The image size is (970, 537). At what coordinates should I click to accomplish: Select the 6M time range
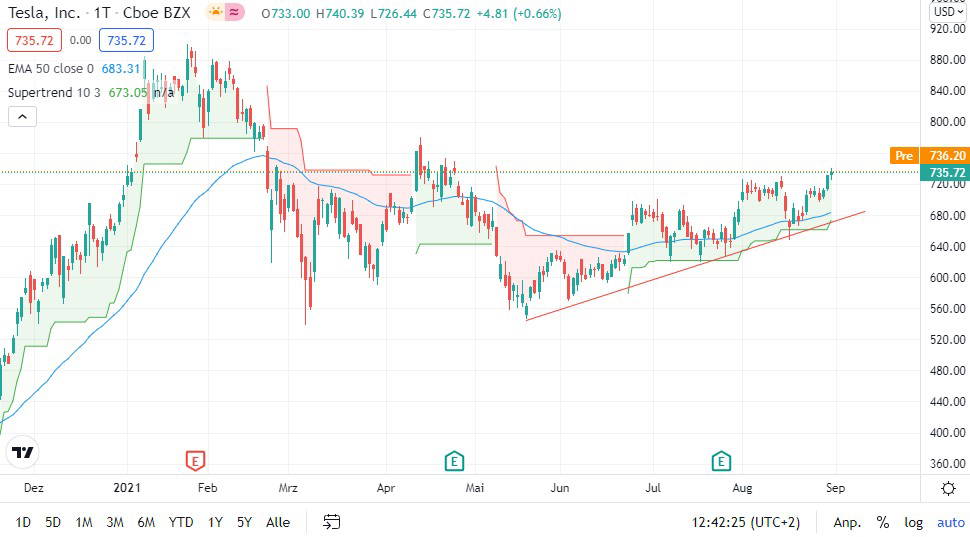point(146,522)
